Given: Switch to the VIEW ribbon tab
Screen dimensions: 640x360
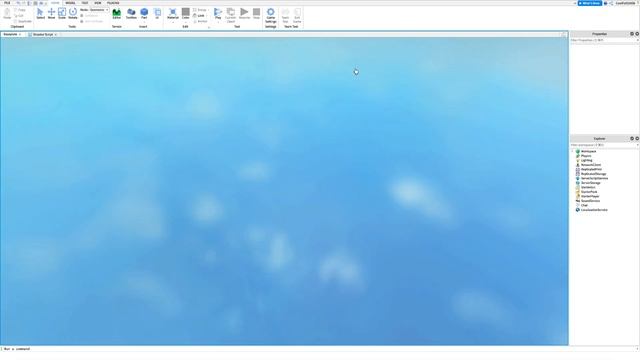Looking at the screenshot, I should [x=98, y=3].
